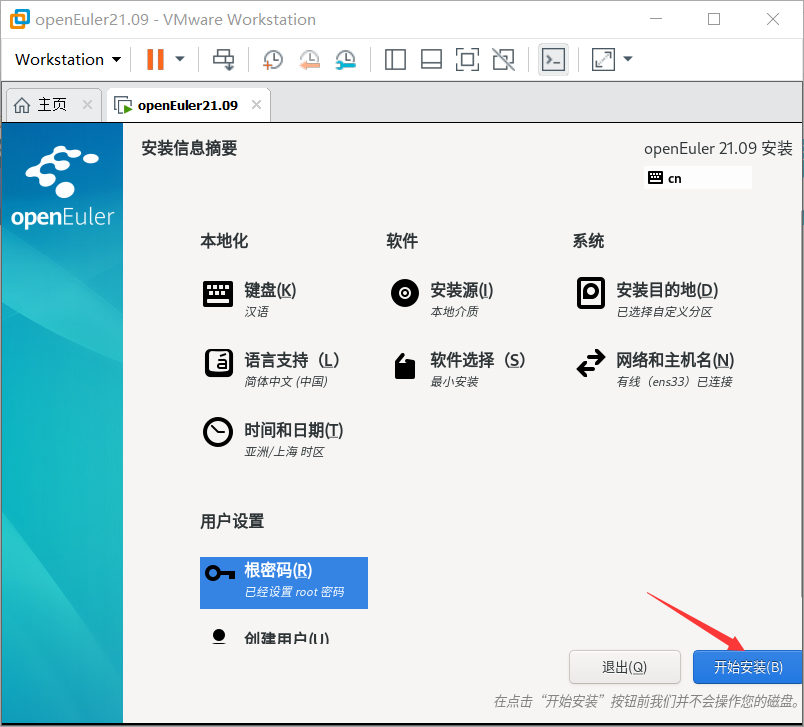This screenshot has width=804, height=727.
Task: Close the 主页 tab
Action: tap(88, 105)
